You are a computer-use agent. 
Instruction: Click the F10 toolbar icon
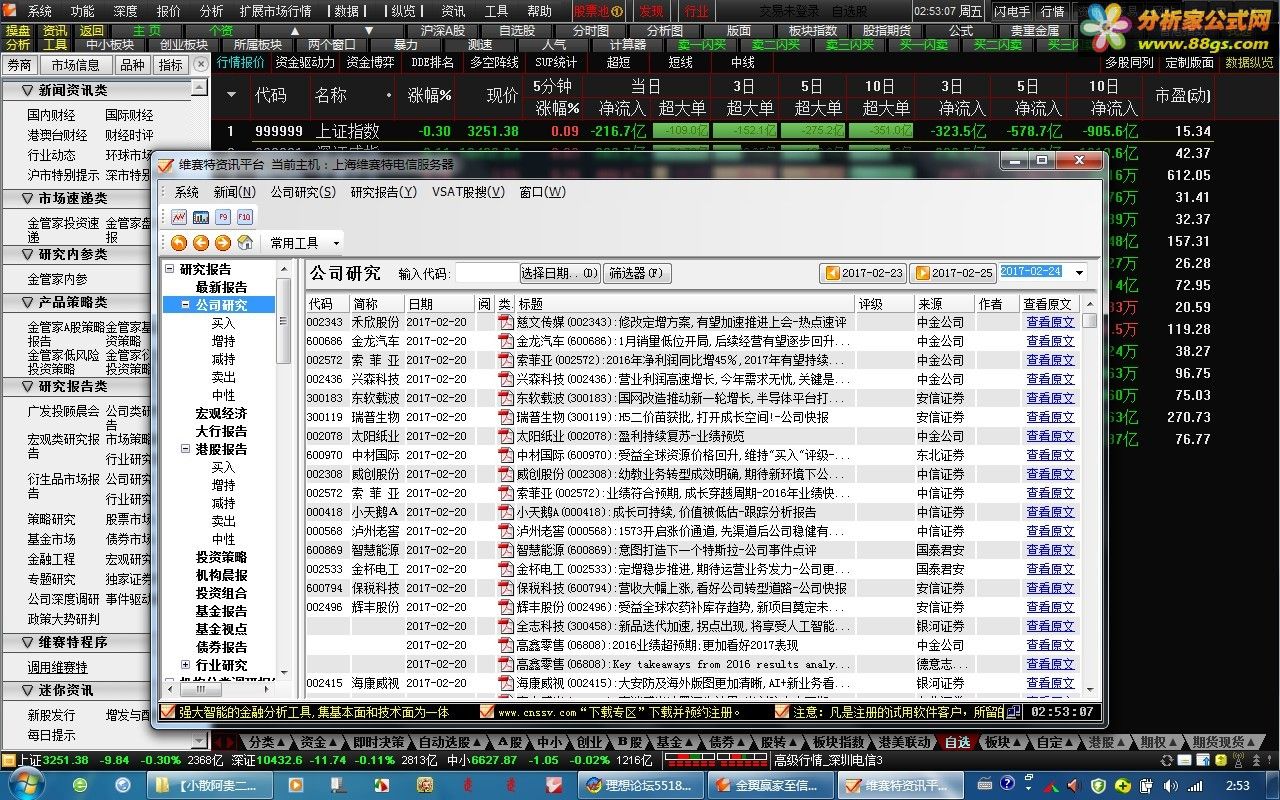pos(245,216)
